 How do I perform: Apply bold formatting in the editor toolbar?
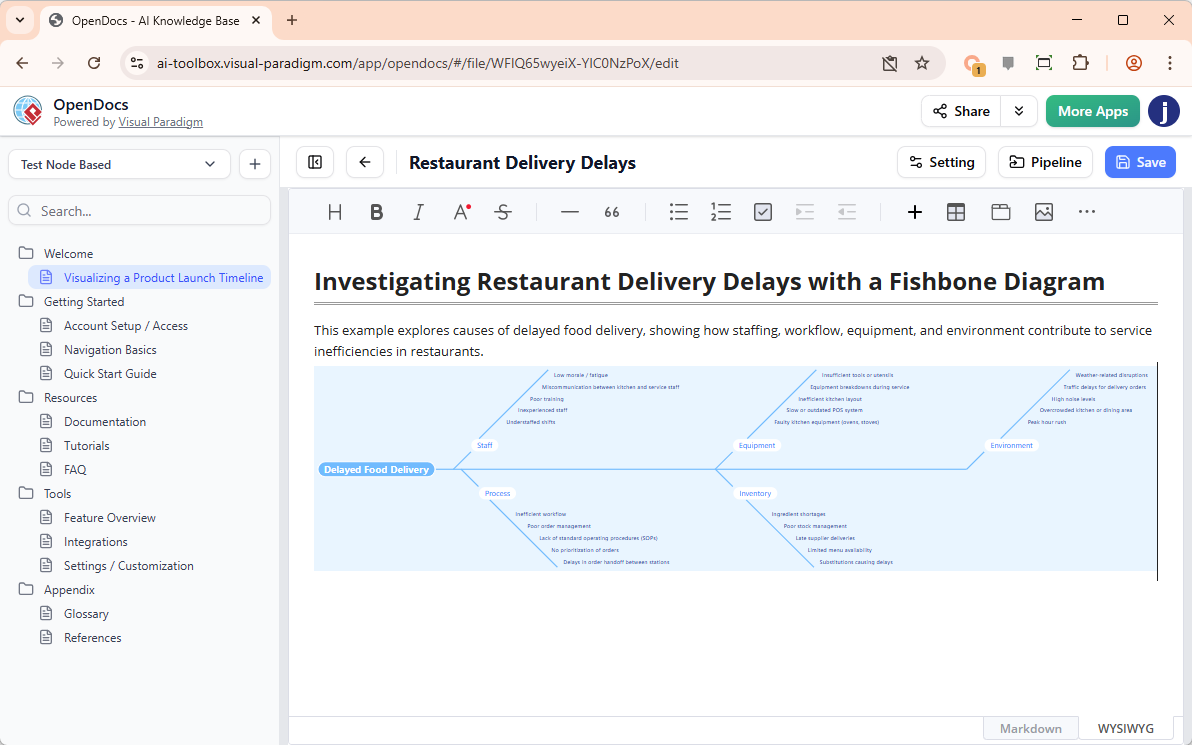pyautogui.click(x=377, y=212)
